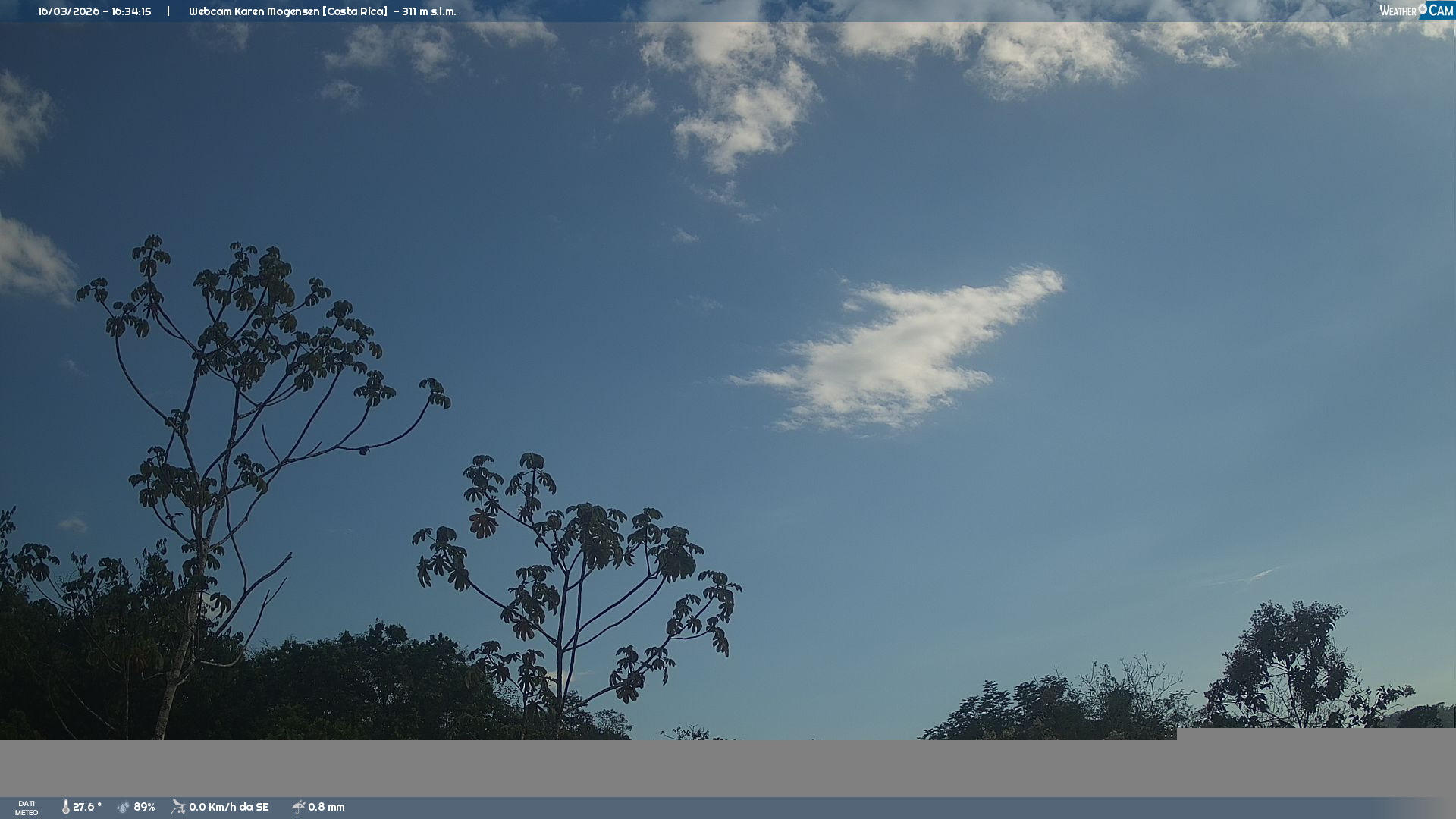Click the wind vane icon

coord(178,807)
